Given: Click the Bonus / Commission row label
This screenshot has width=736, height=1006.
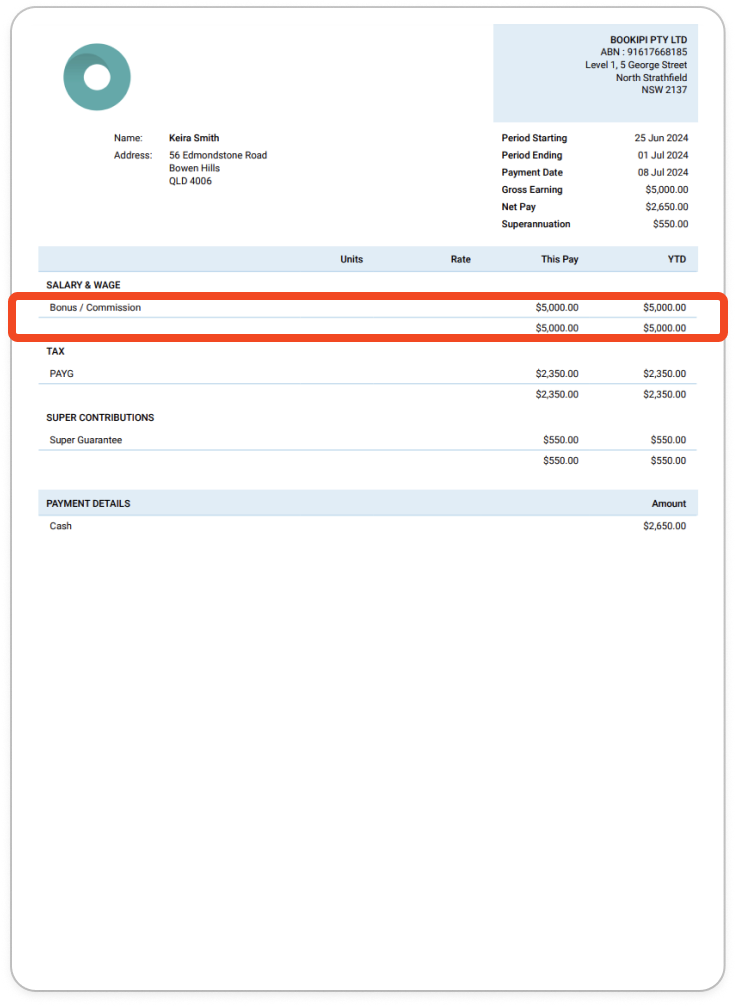Looking at the screenshot, I should [x=95, y=307].
